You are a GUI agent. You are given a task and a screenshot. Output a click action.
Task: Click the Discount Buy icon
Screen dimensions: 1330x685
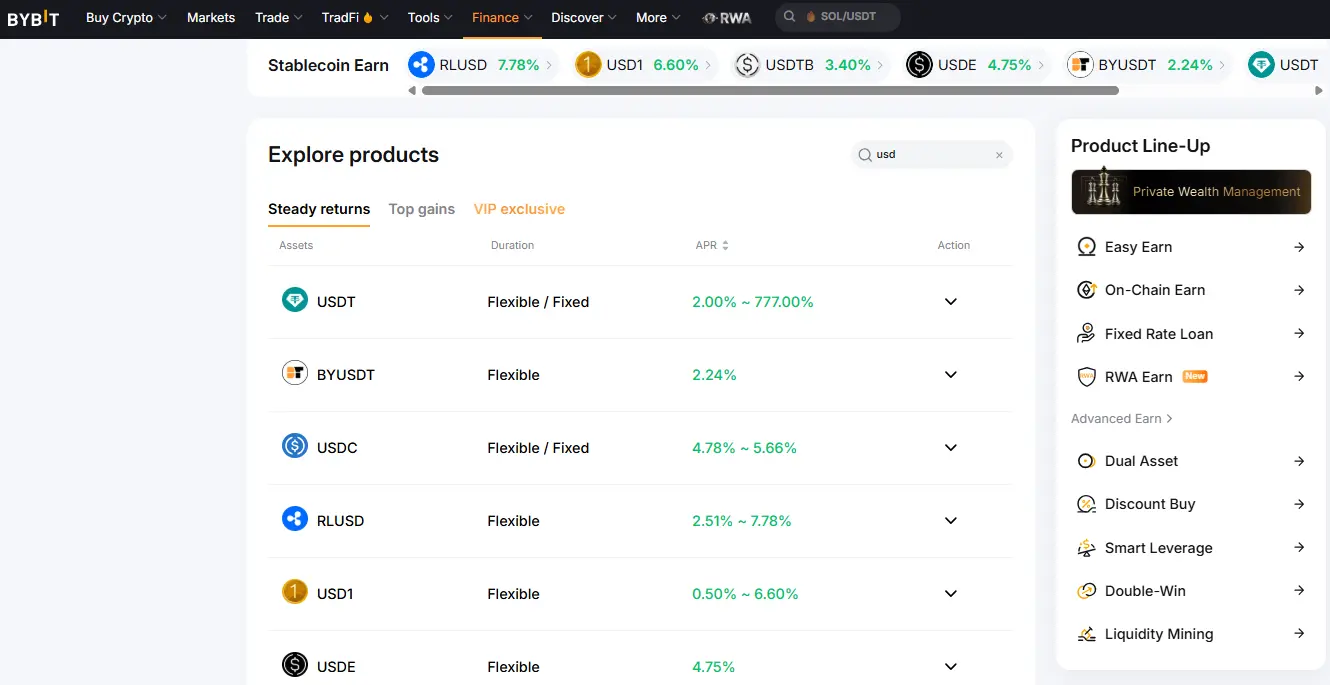click(1086, 504)
